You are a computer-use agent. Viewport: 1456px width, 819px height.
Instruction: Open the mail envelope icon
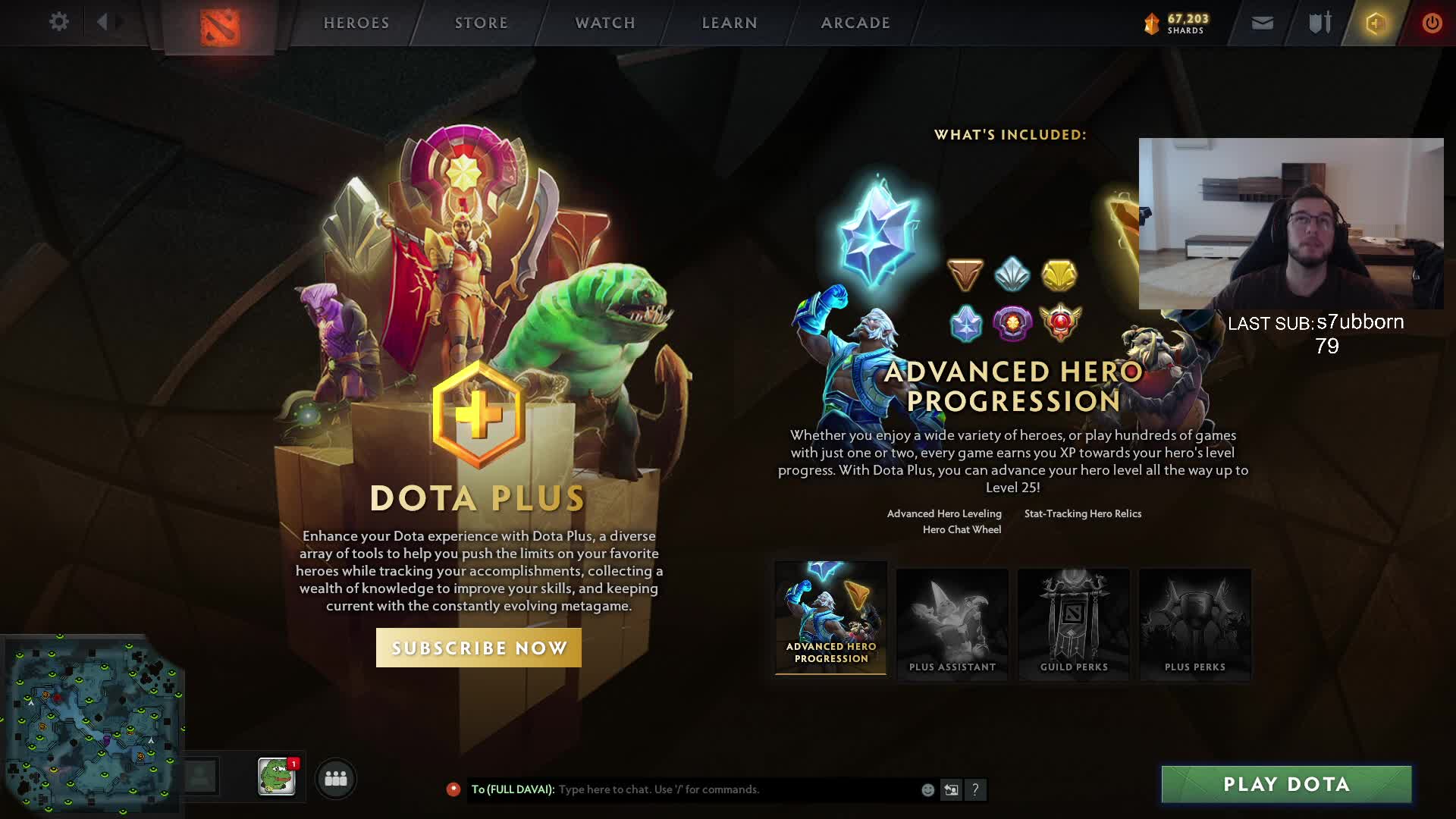pos(1262,24)
